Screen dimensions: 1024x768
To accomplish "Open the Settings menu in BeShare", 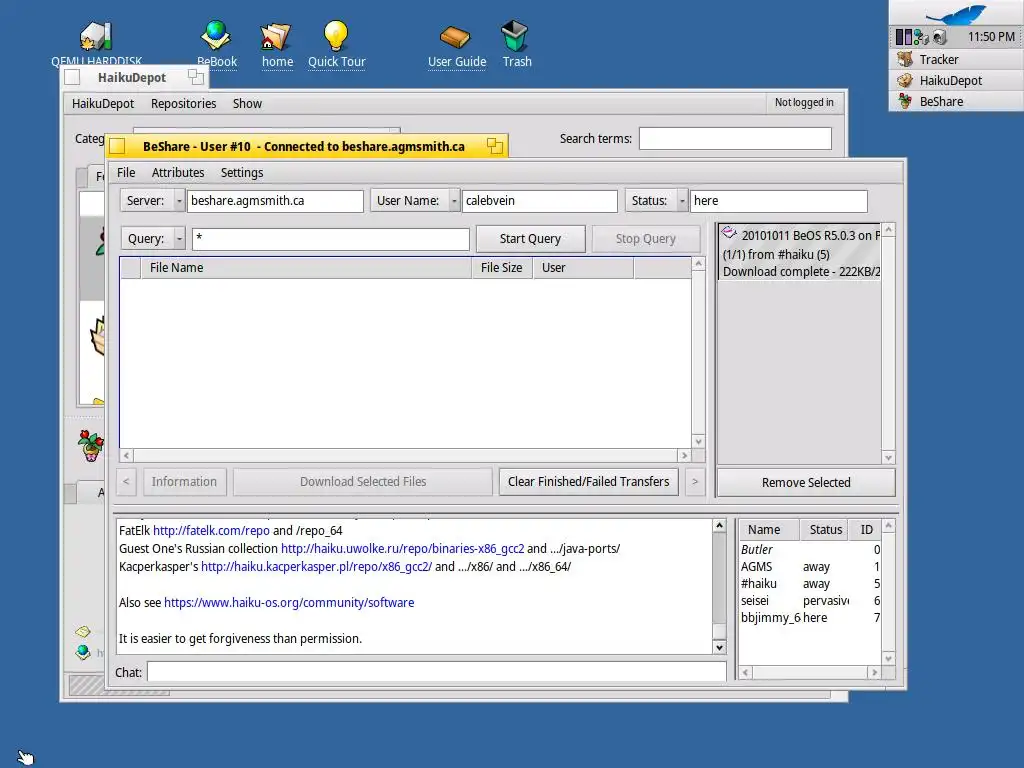I will tap(242, 172).
